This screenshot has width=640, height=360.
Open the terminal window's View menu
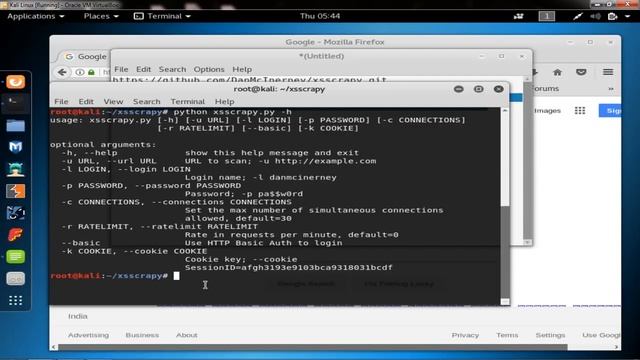tap(113, 101)
